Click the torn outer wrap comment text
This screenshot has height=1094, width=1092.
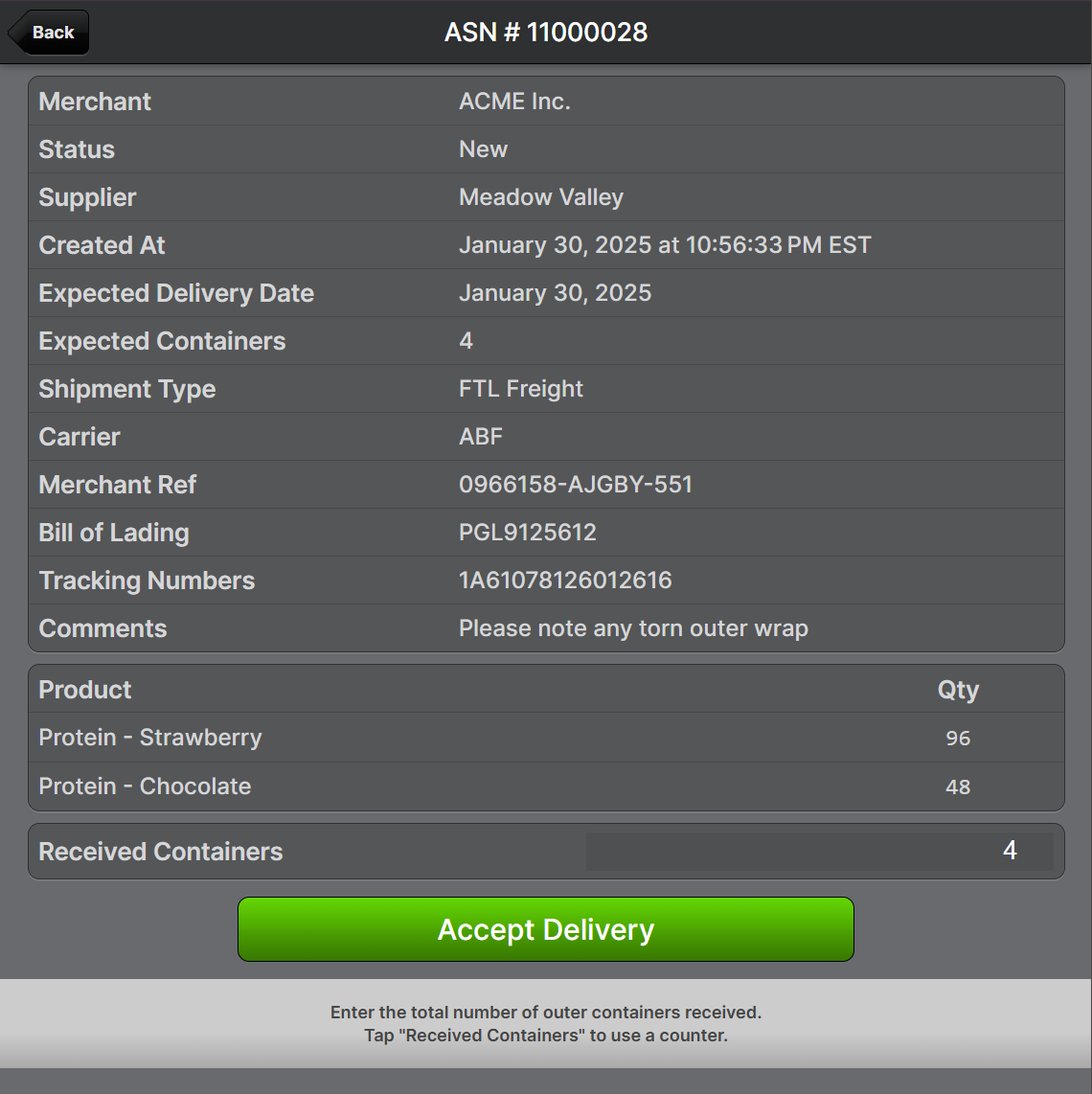click(633, 628)
